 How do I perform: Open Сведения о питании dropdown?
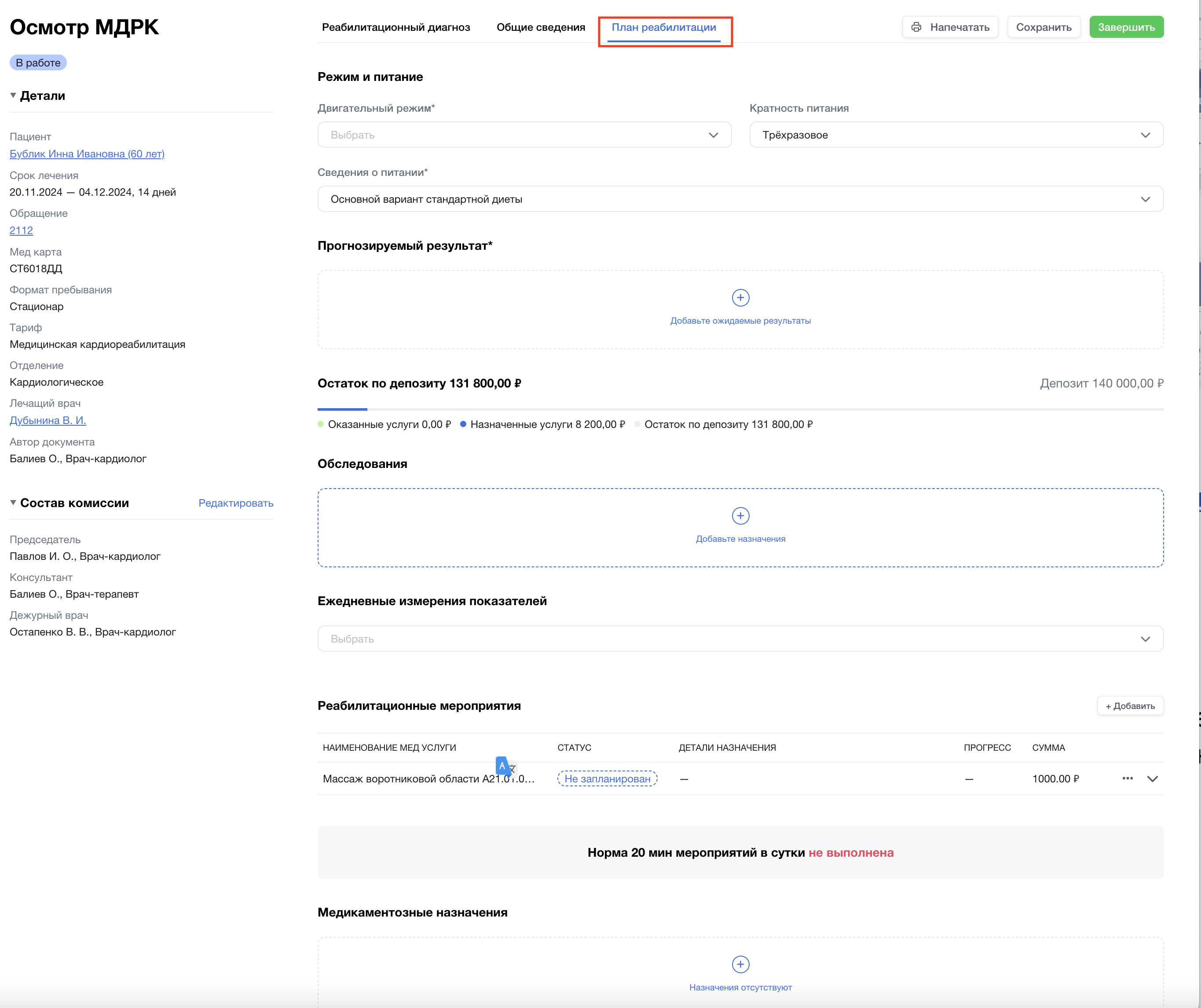point(740,199)
